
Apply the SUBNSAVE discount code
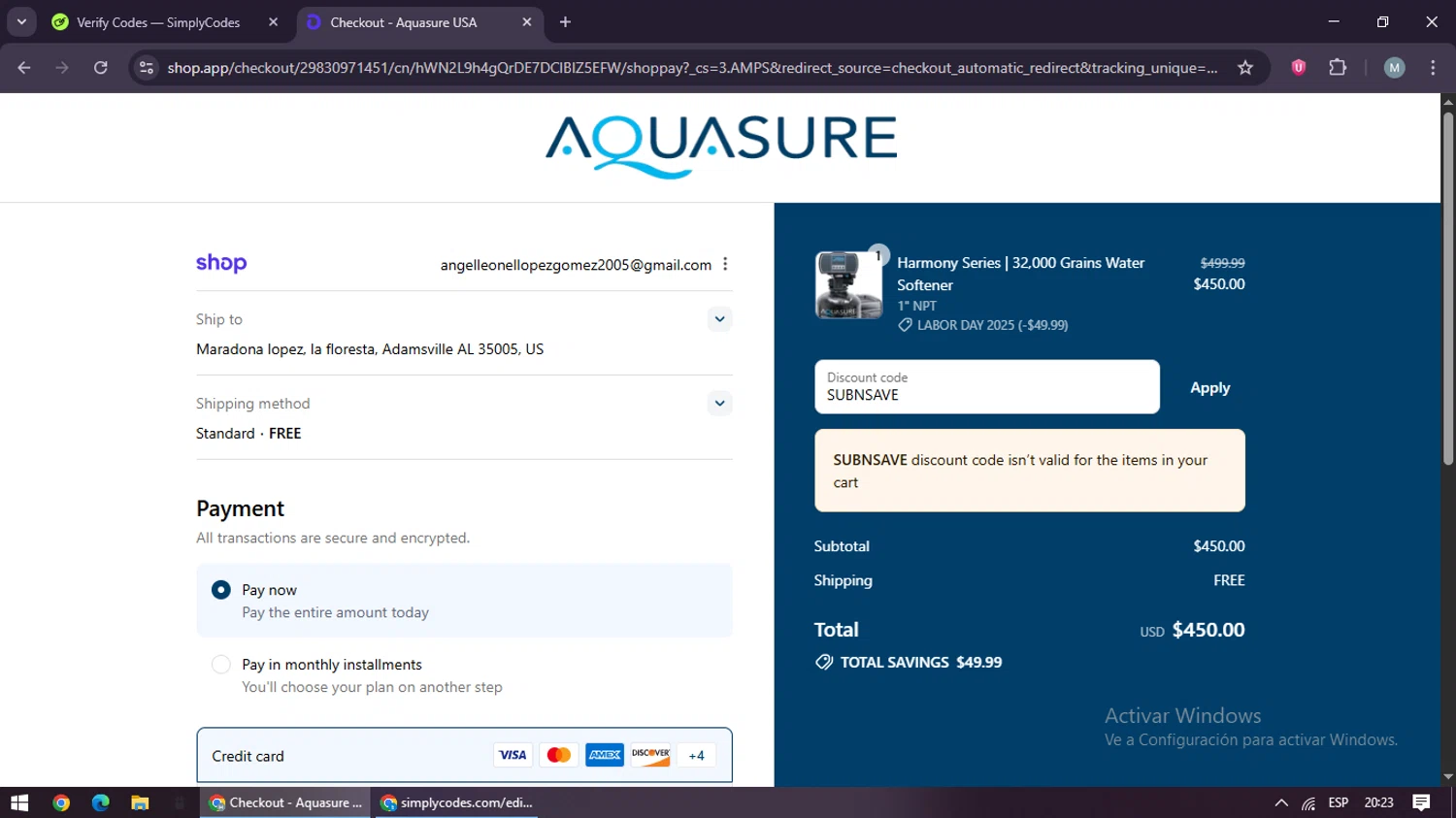tap(1209, 387)
